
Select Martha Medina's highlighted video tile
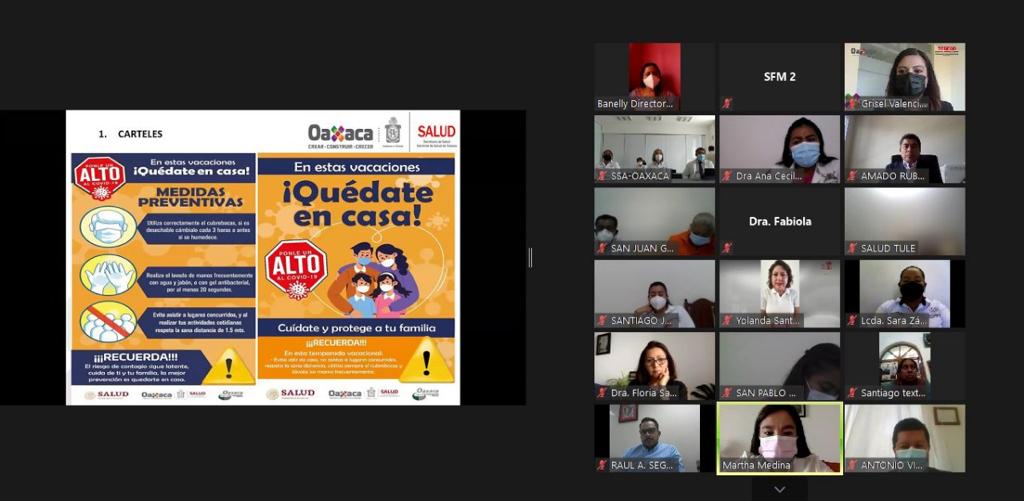pyautogui.click(x=779, y=438)
